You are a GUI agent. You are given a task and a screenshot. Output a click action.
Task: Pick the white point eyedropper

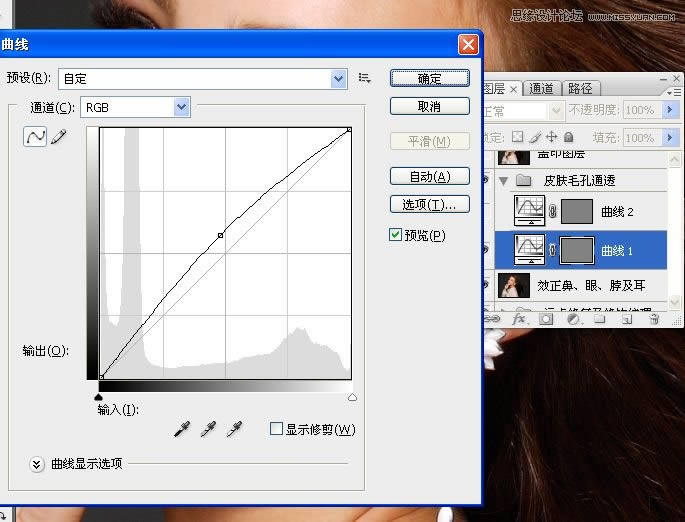[x=234, y=429]
